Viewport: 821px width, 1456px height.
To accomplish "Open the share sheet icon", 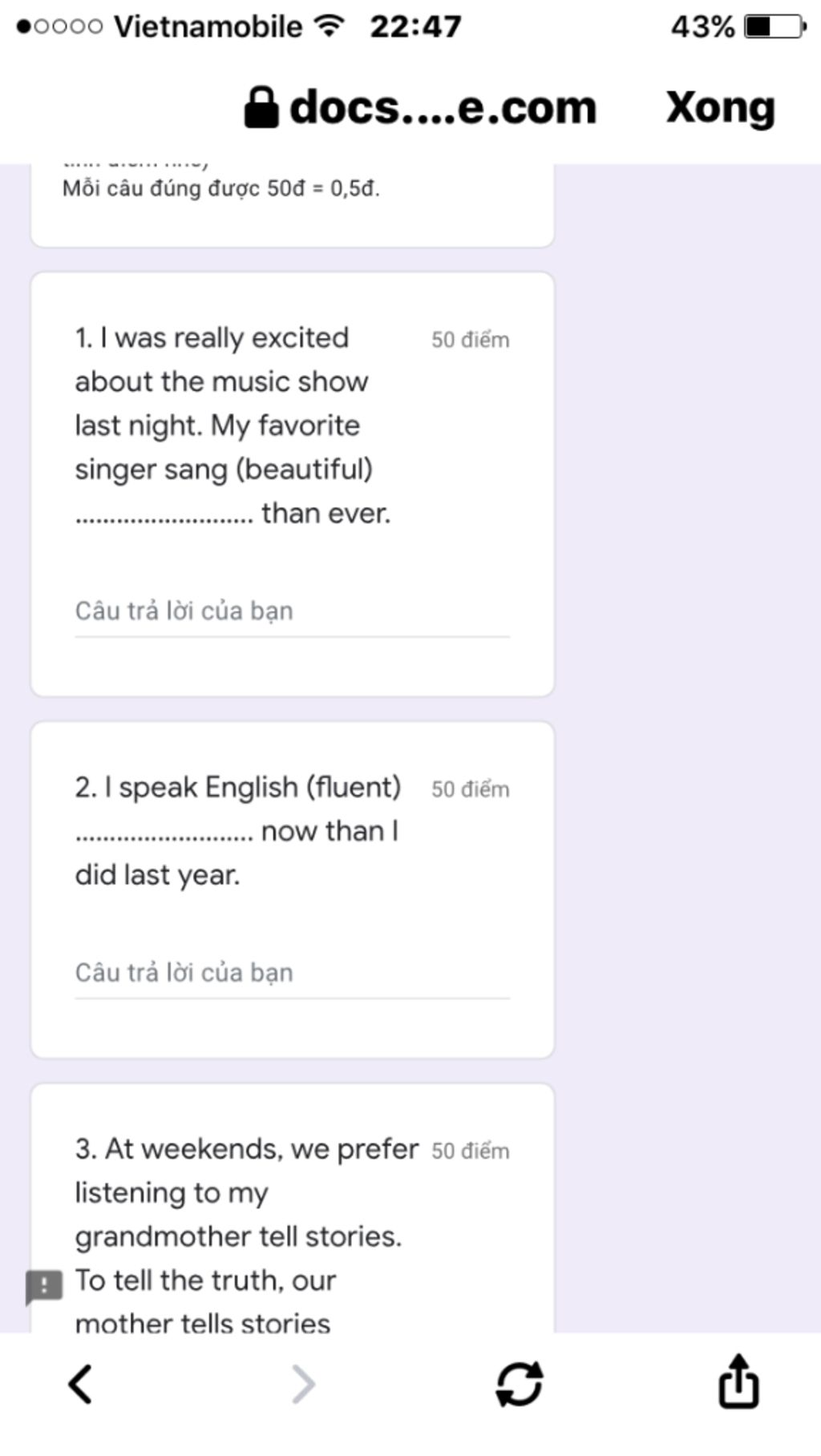I will (738, 1381).
